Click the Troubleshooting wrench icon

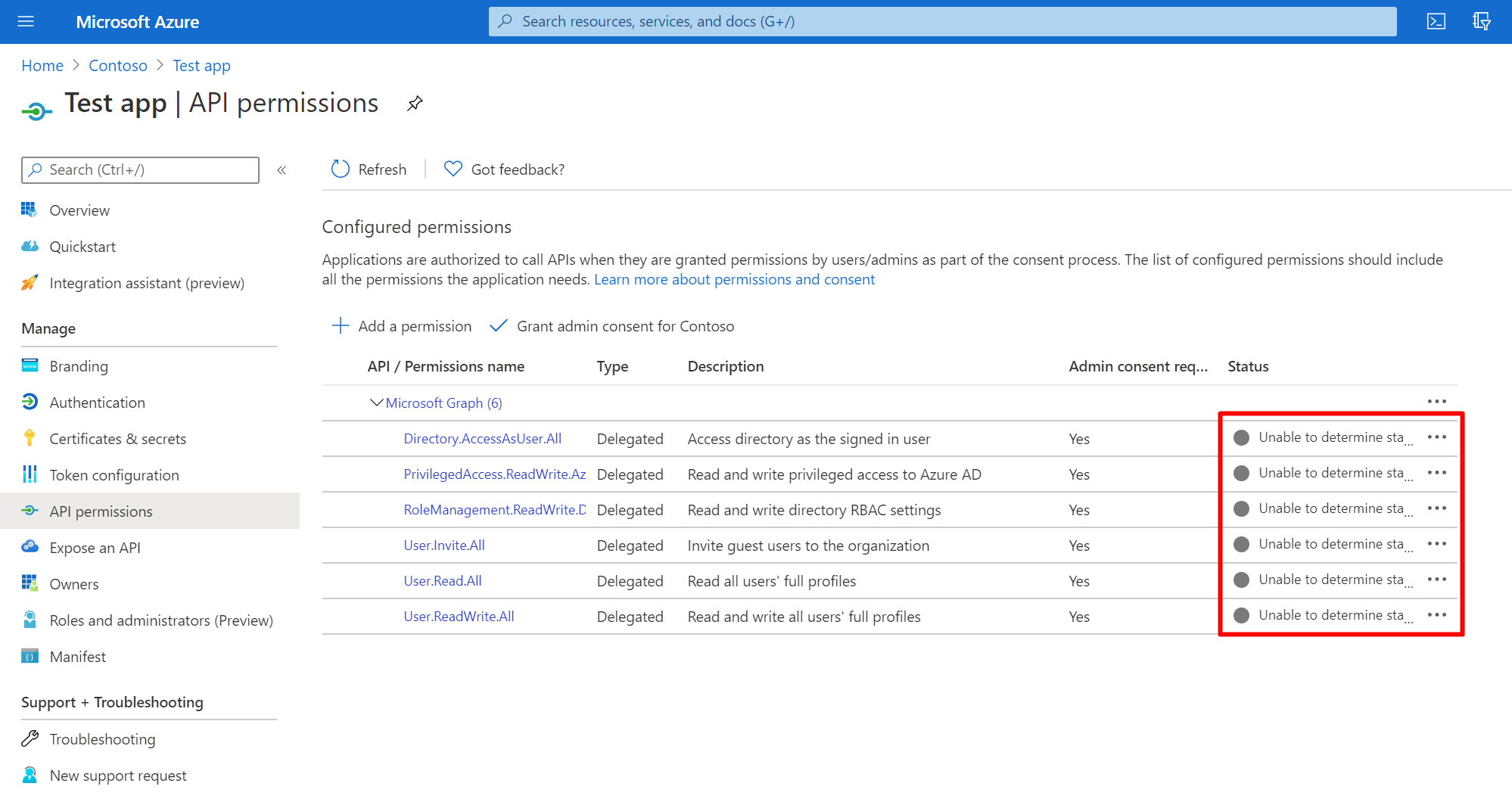[30, 738]
